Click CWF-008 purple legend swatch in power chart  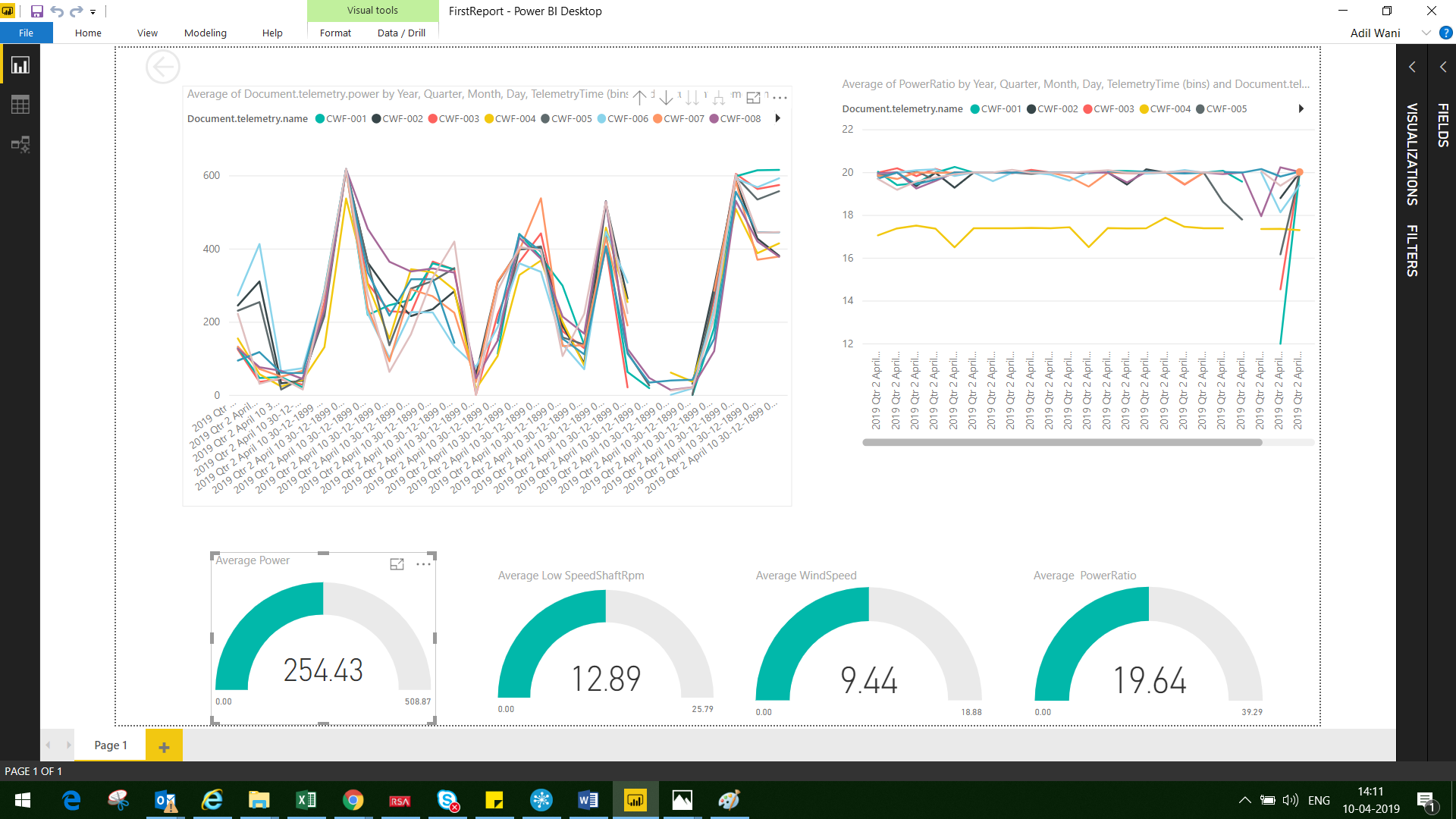tap(714, 119)
